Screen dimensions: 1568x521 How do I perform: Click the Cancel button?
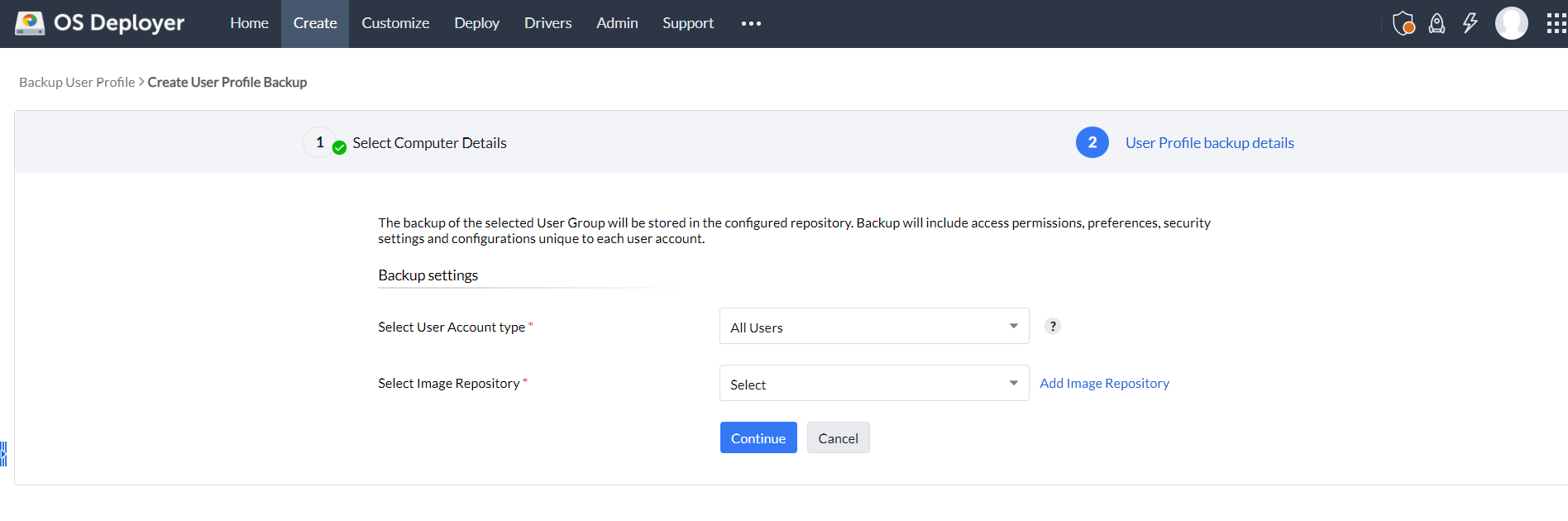click(x=838, y=437)
